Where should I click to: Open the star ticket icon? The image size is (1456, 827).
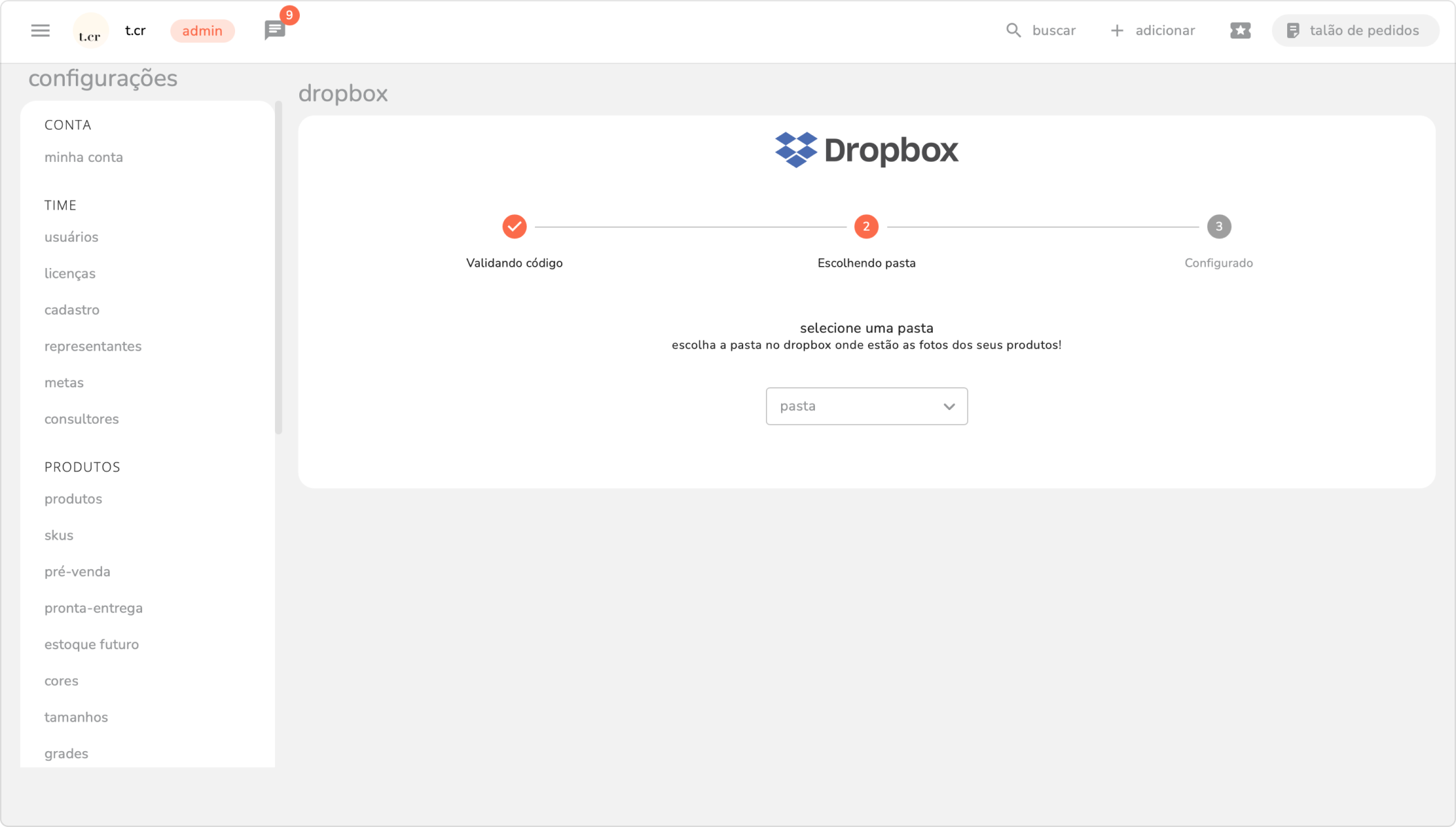tap(1240, 30)
